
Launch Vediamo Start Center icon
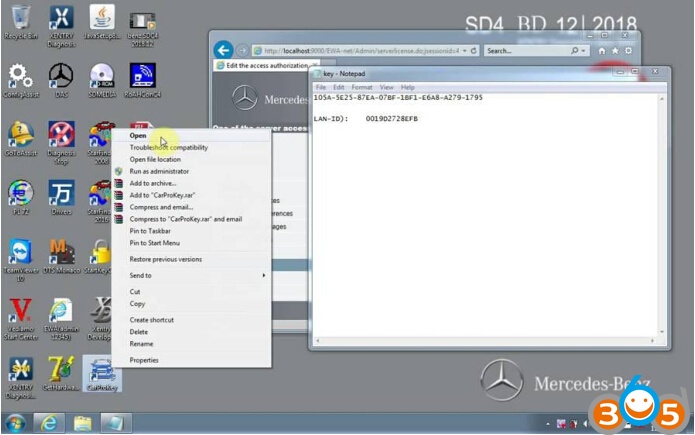[20, 319]
